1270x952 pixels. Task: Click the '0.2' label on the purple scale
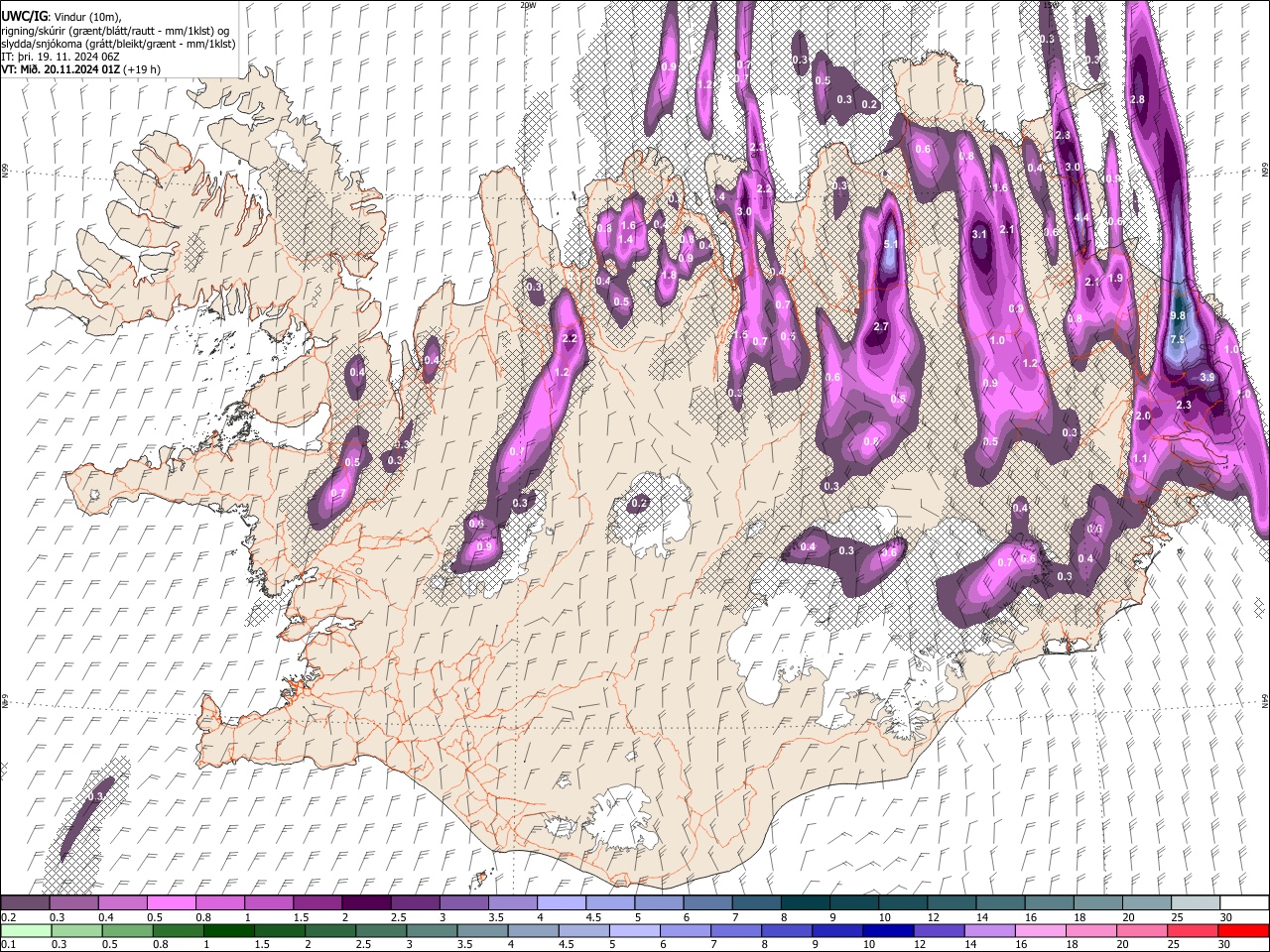[8, 917]
